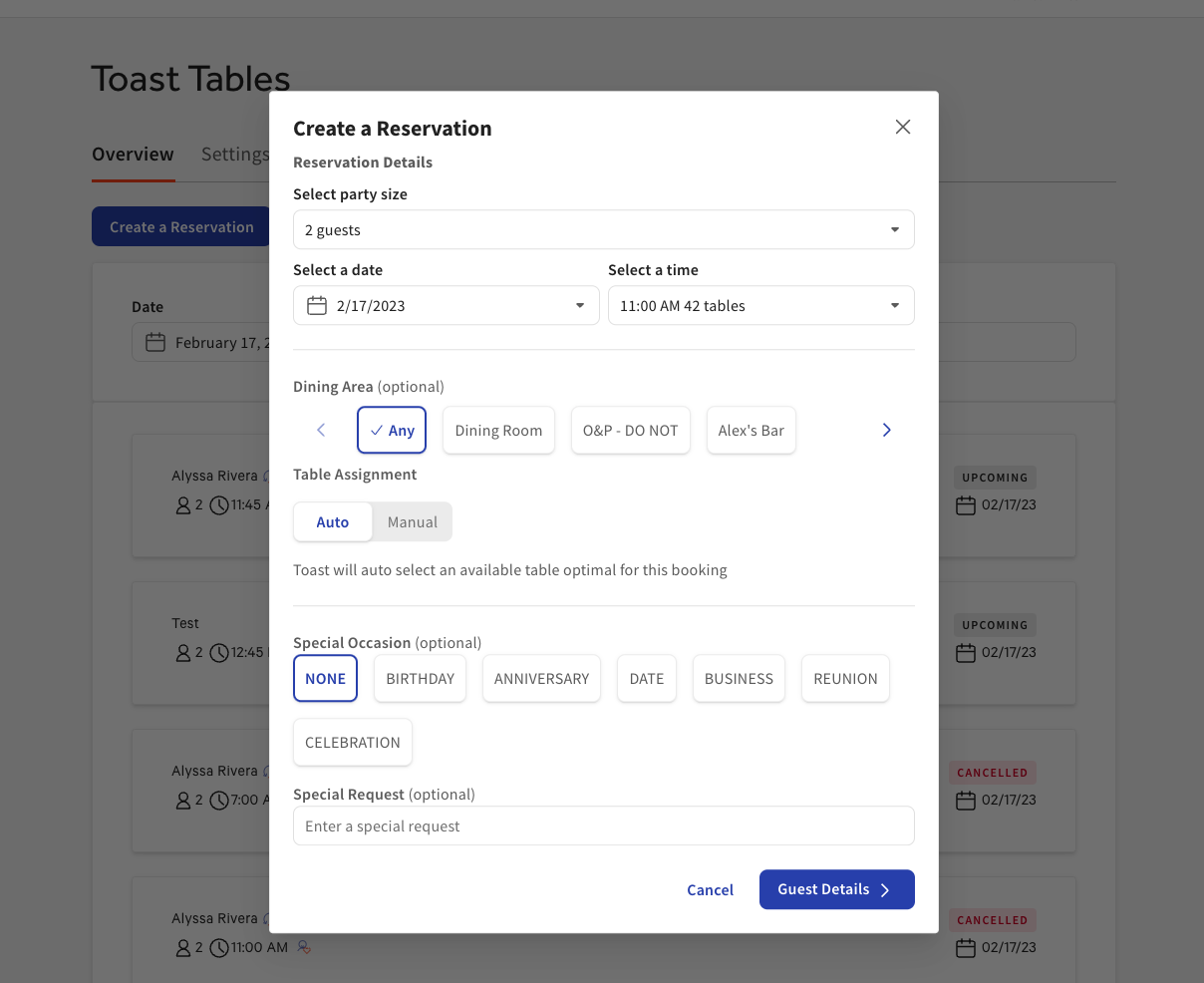Click the person icon on the 11:45 AM reservation
Viewport: 1204px width, 983px height.
(x=183, y=505)
